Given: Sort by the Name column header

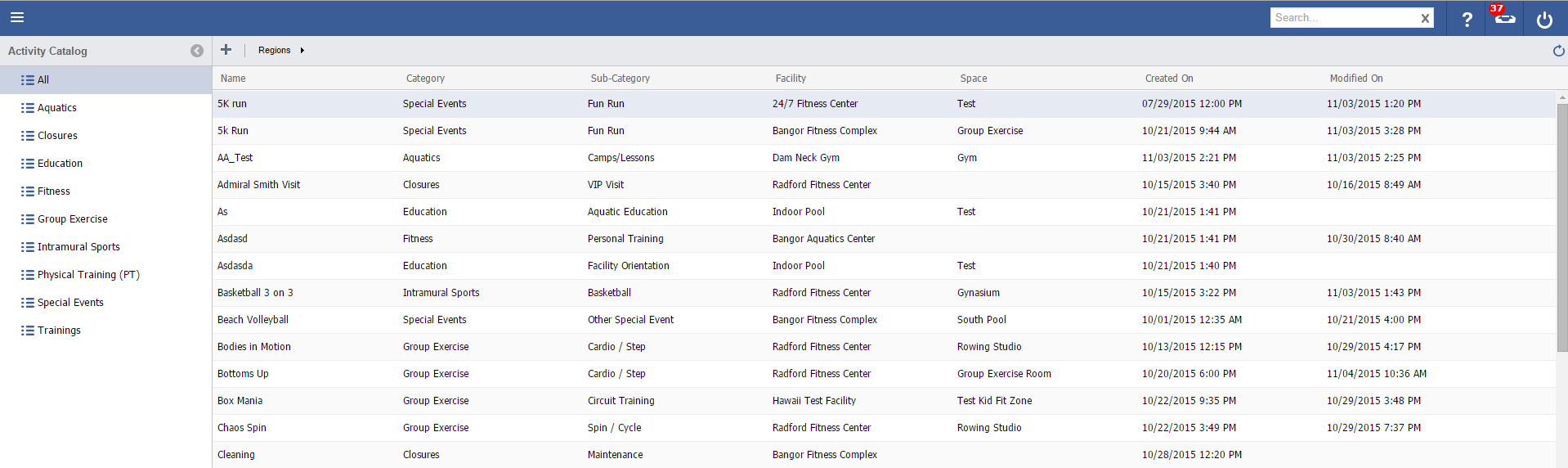Looking at the screenshot, I should (x=233, y=79).
